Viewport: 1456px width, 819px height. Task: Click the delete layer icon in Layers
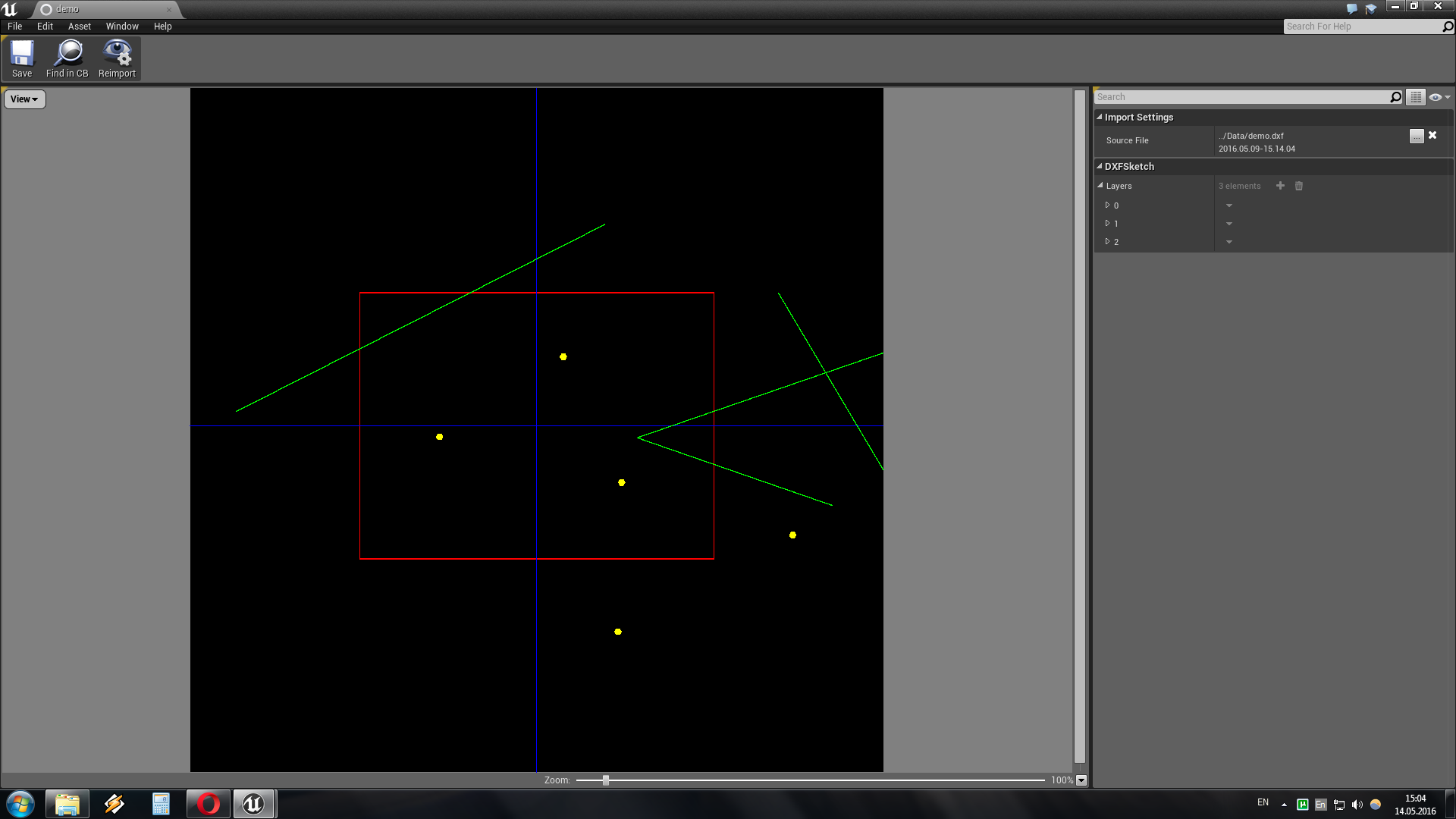tap(1299, 186)
